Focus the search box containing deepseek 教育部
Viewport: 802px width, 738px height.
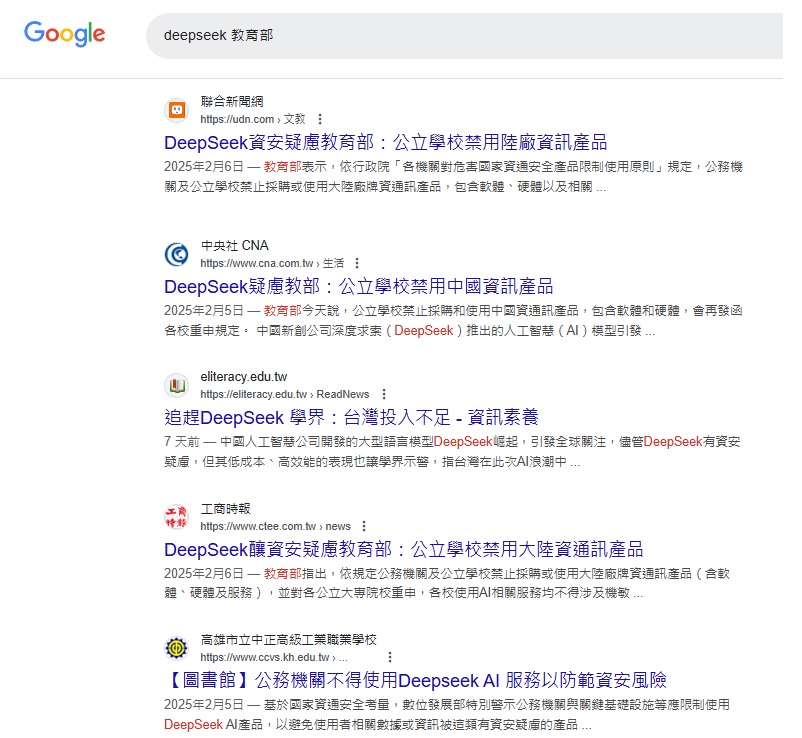(x=464, y=36)
